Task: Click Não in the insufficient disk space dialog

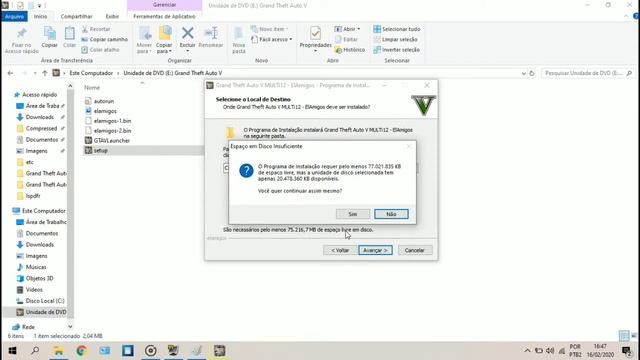Action: point(391,214)
